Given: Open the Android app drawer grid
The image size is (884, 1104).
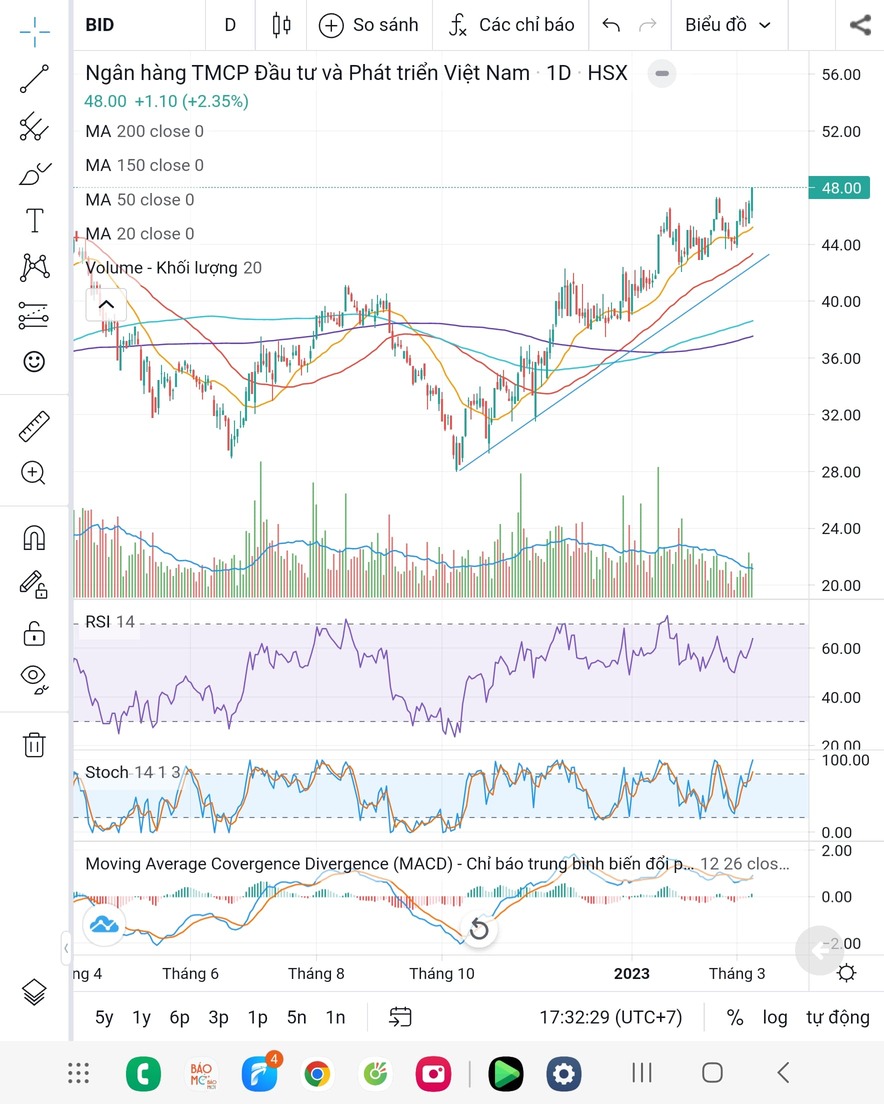Looking at the screenshot, I should click(x=78, y=1073).
